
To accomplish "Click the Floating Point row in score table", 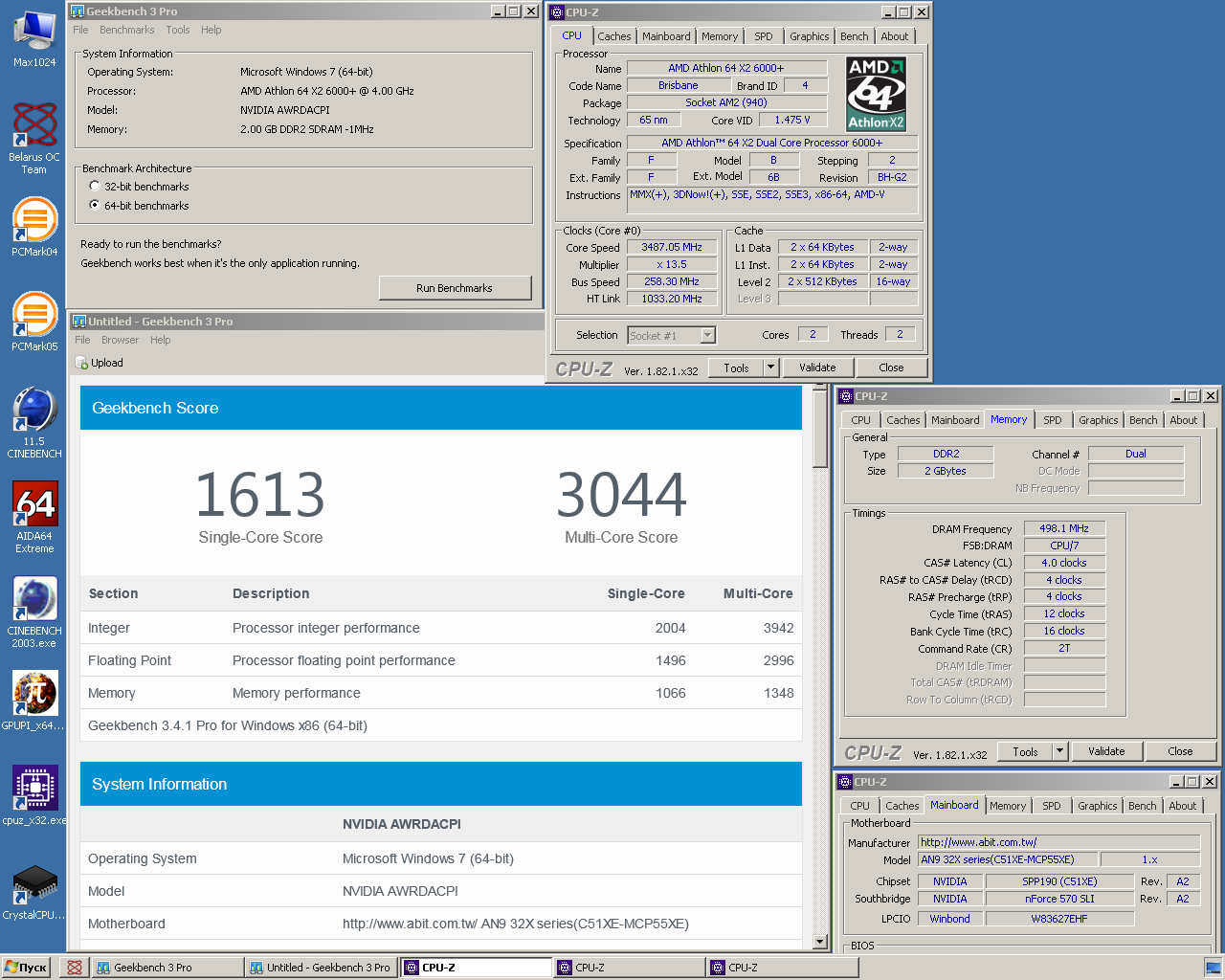I will pyautogui.click(x=441, y=660).
